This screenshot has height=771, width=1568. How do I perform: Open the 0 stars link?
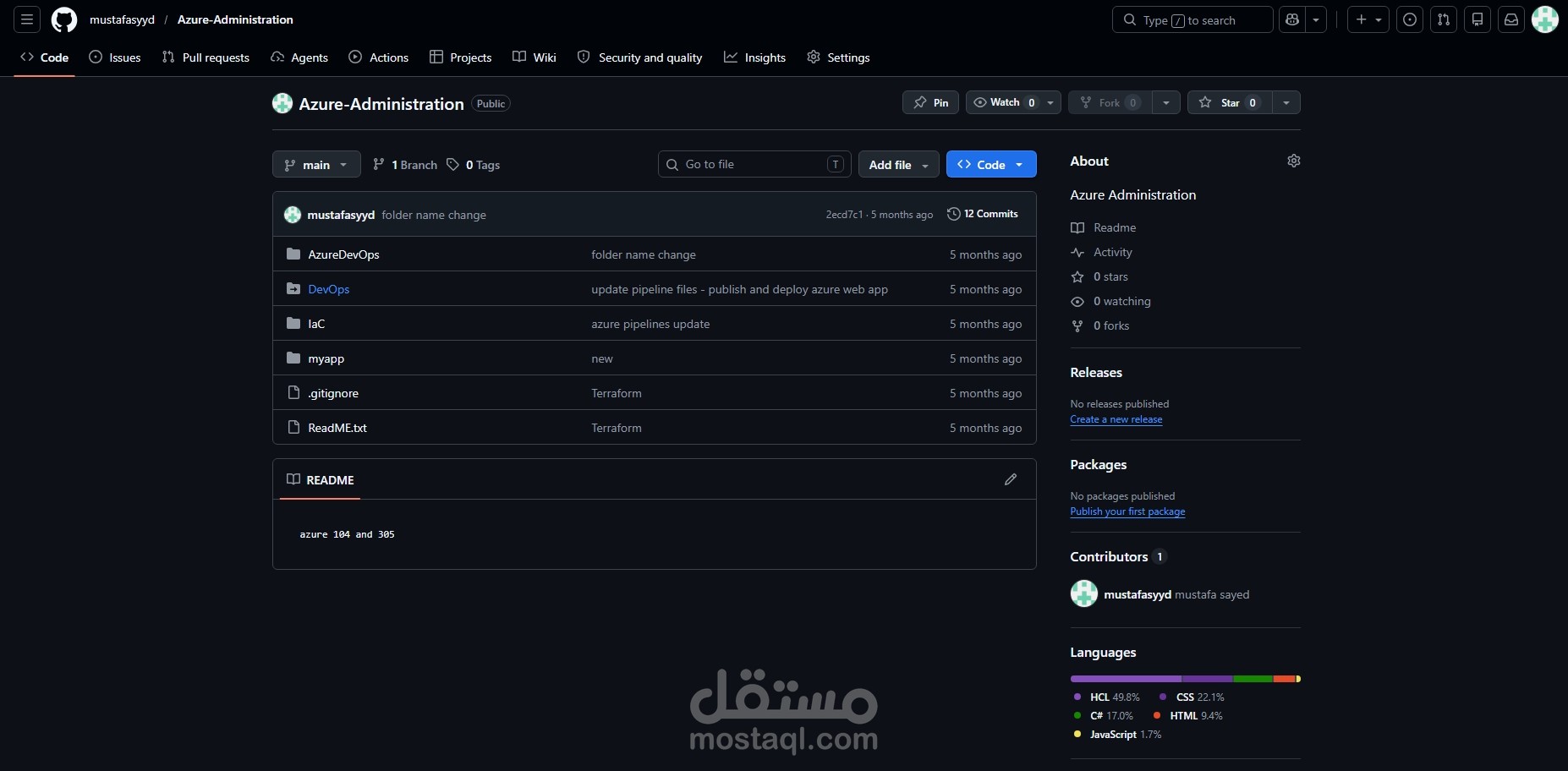click(x=1099, y=276)
